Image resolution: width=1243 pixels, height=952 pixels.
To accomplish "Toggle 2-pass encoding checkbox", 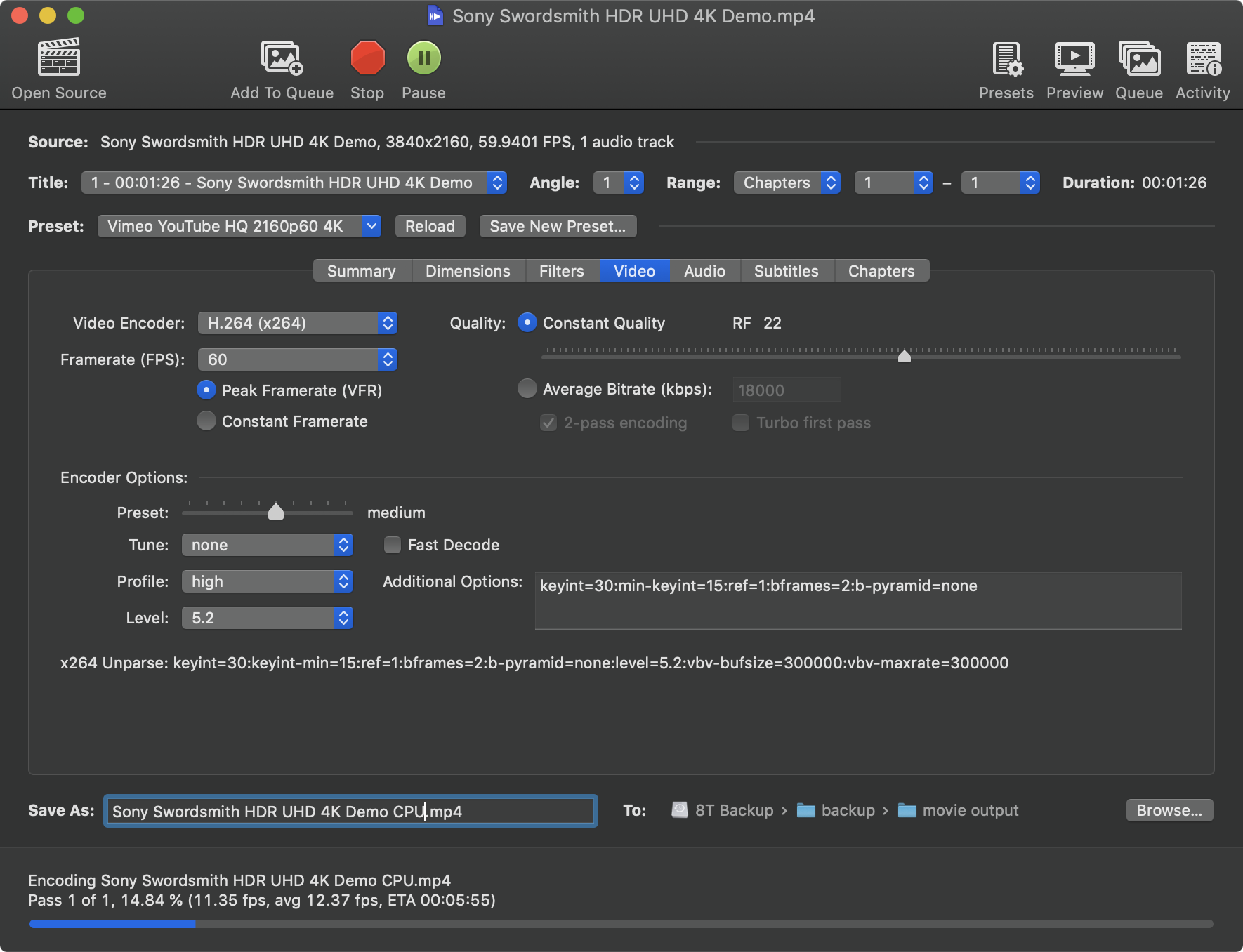I will pyautogui.click(x=548, y=423).
